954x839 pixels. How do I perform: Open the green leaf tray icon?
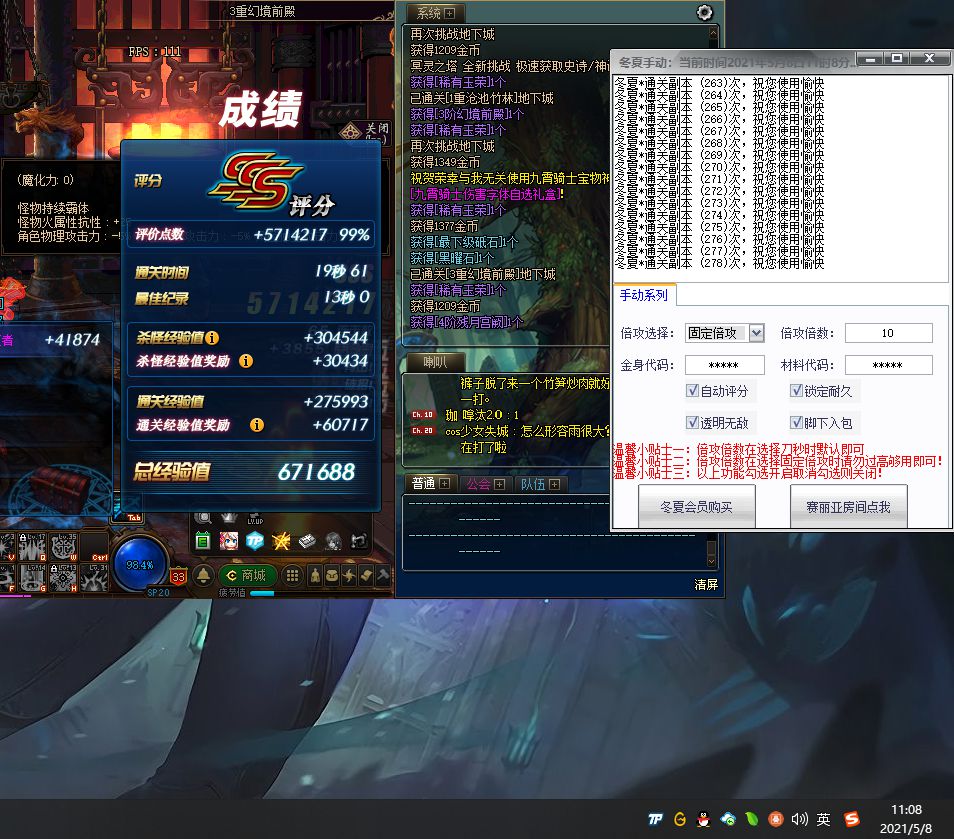pos(752,819)
